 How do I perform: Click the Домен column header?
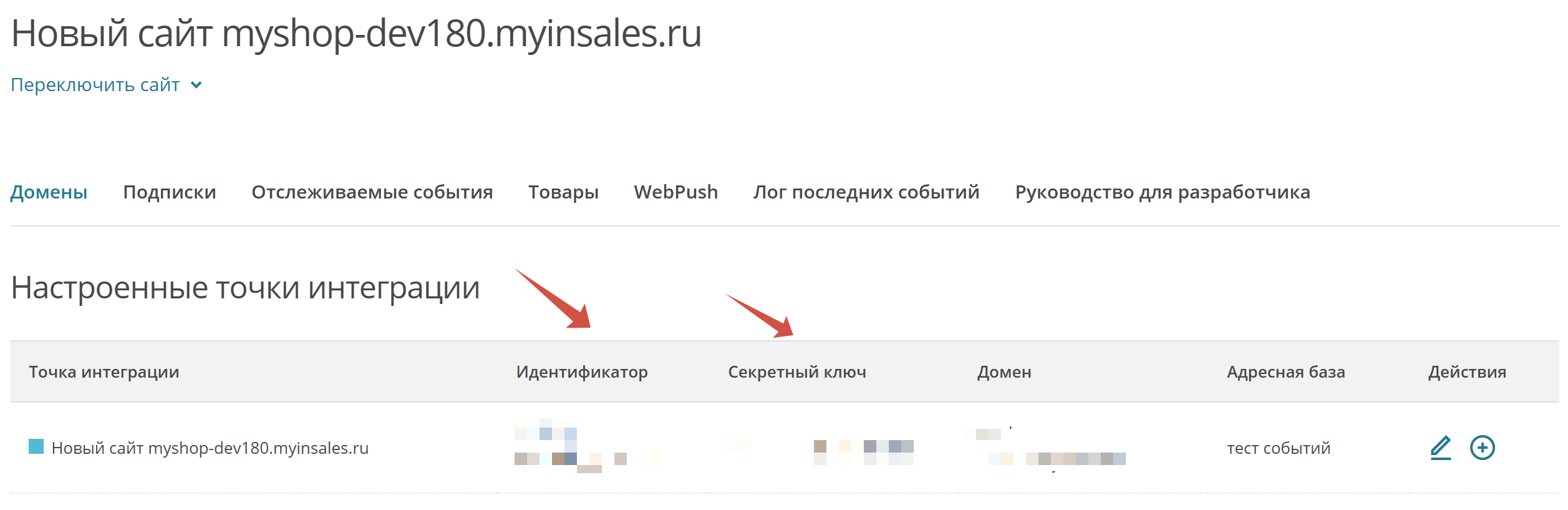(x=1004, y=372)
